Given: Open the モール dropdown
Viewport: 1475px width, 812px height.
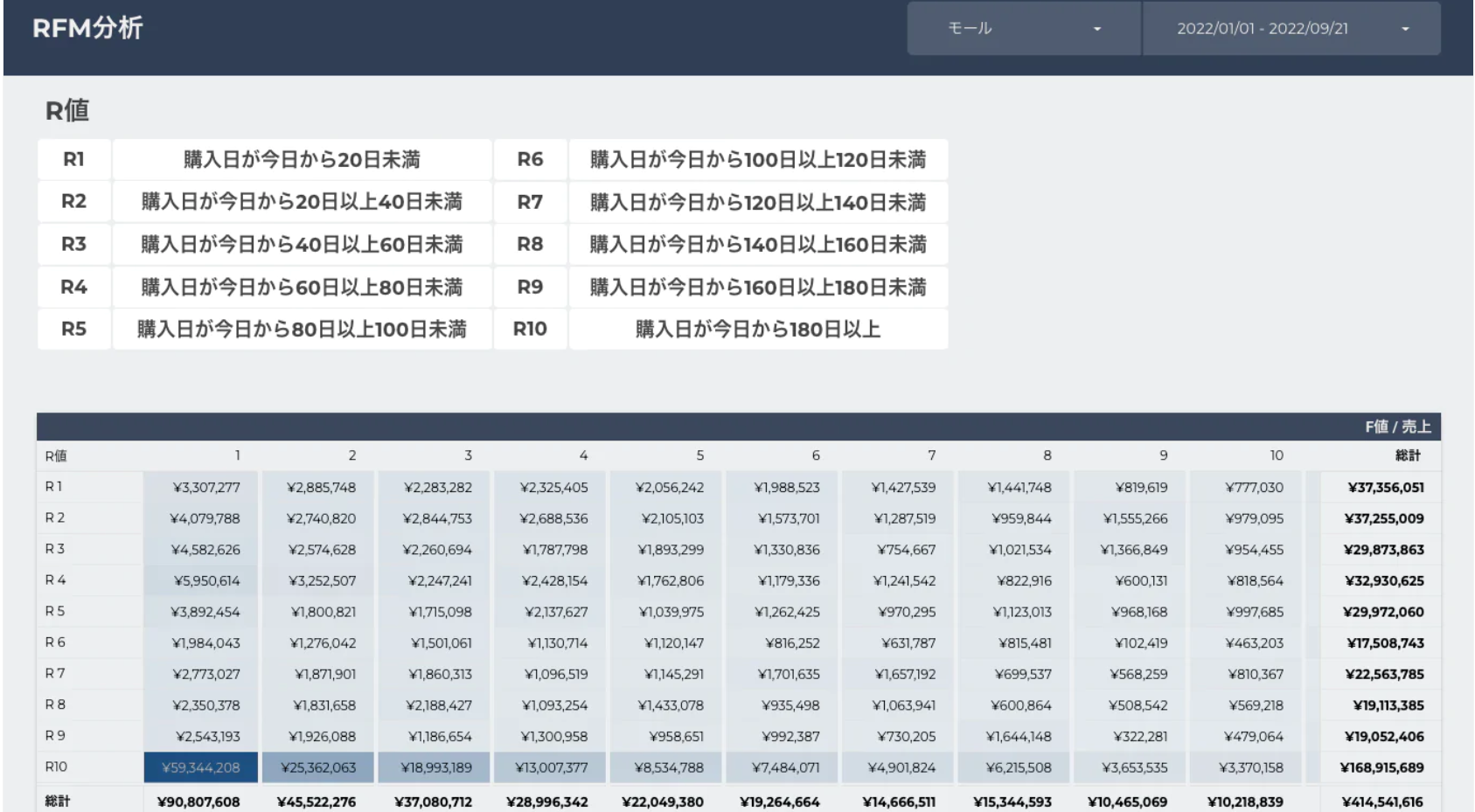Looking at the screenshot, I should [1023, 29].
